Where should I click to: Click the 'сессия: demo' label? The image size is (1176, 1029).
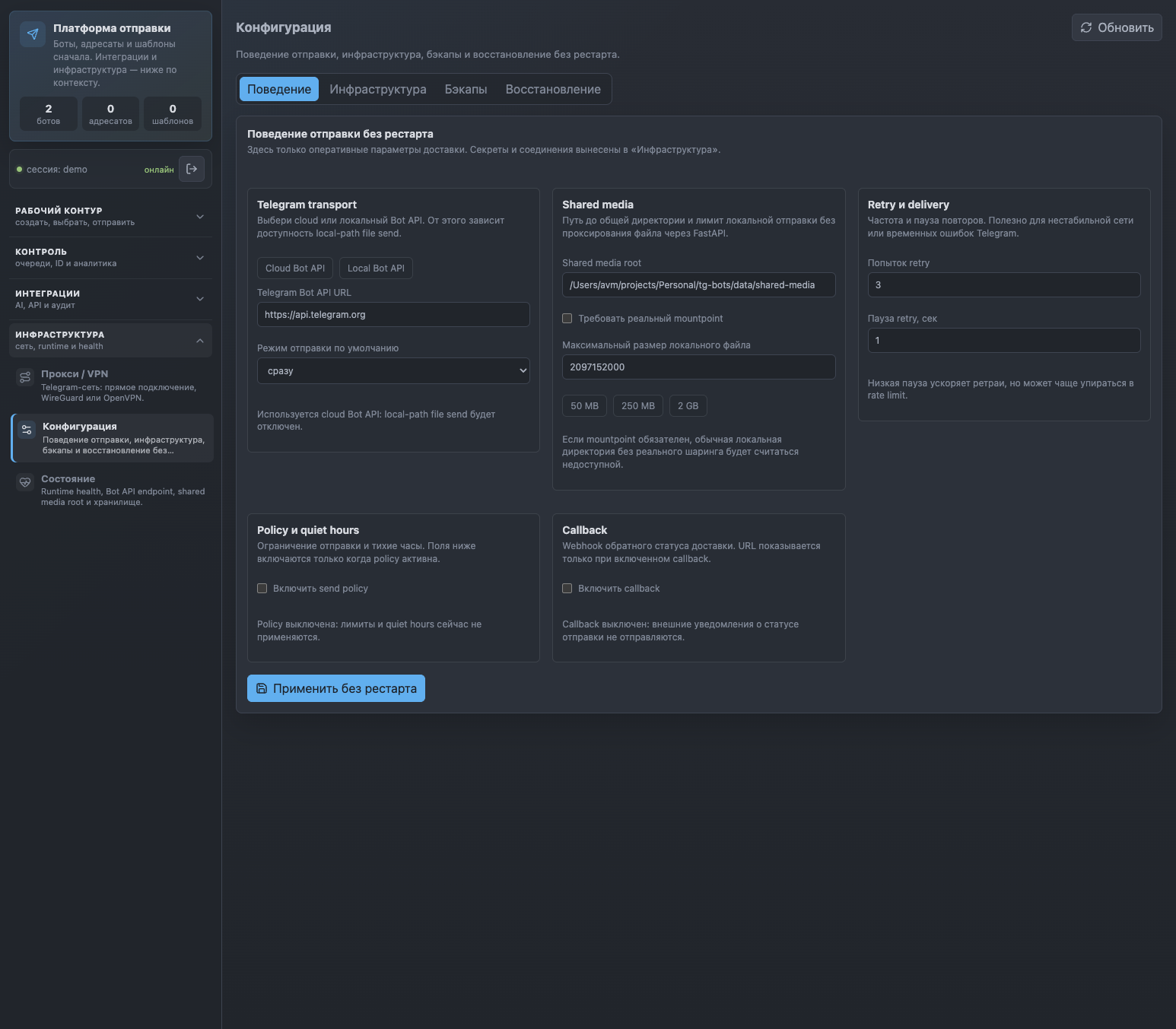57,170
